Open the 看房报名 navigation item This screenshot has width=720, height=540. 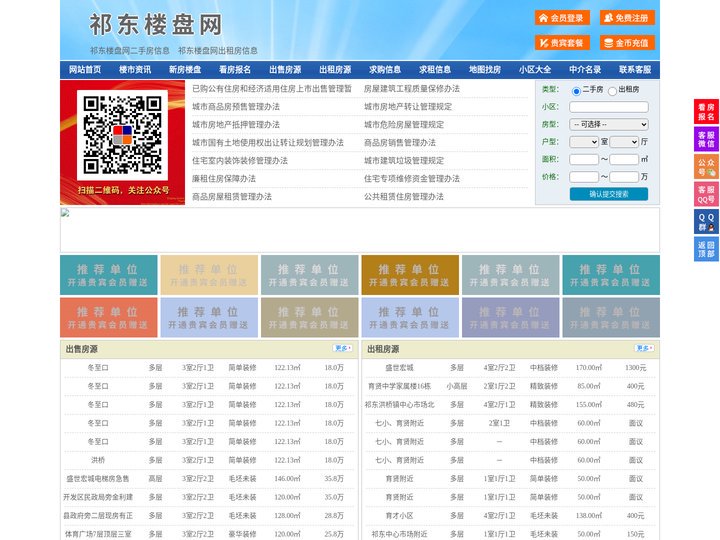(235, 70)
